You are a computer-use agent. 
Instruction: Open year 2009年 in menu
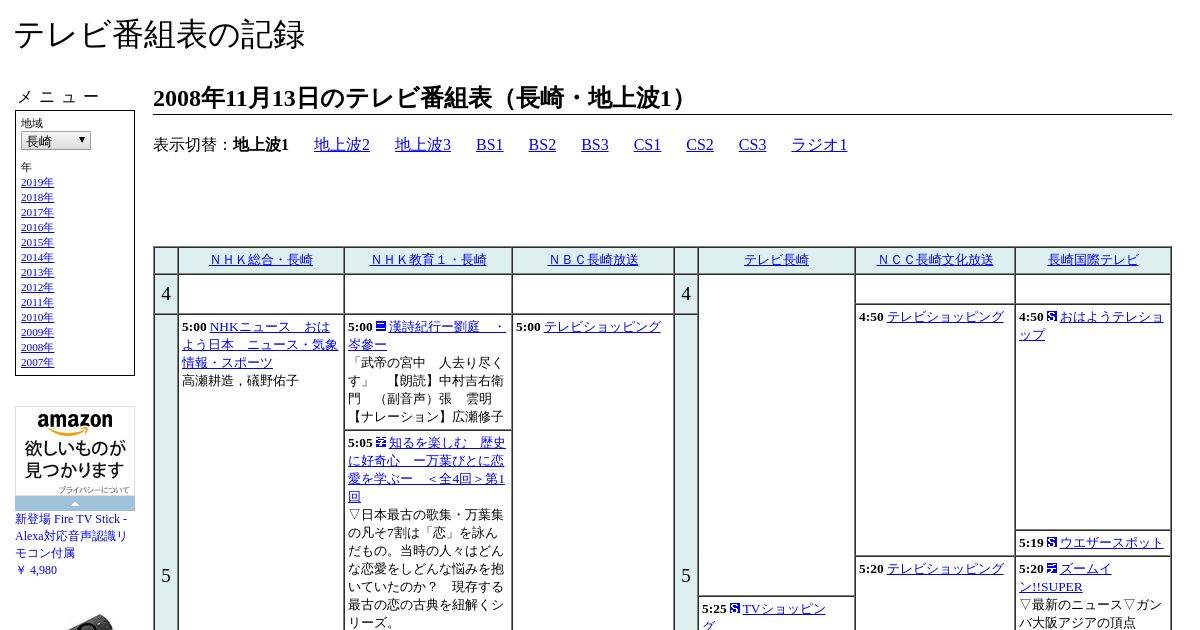(x=37, y=332)
